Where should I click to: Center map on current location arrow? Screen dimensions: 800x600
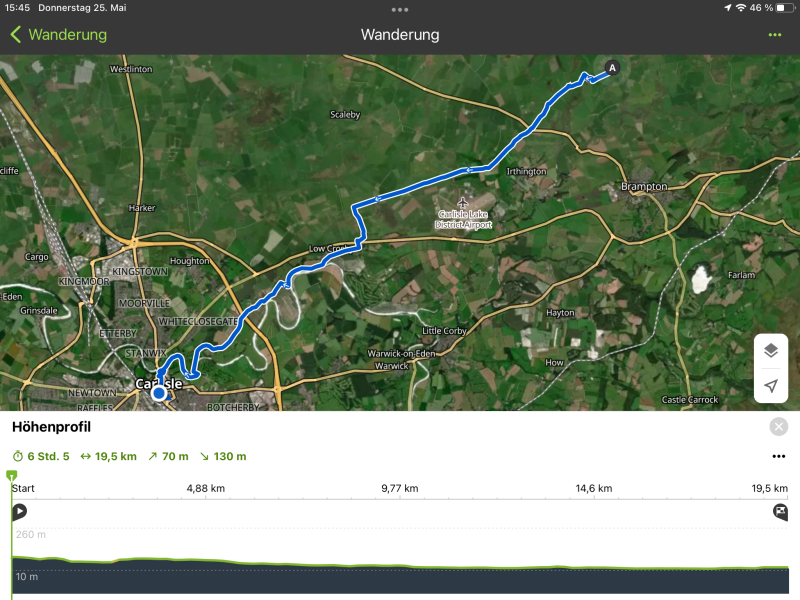point(770,385)
